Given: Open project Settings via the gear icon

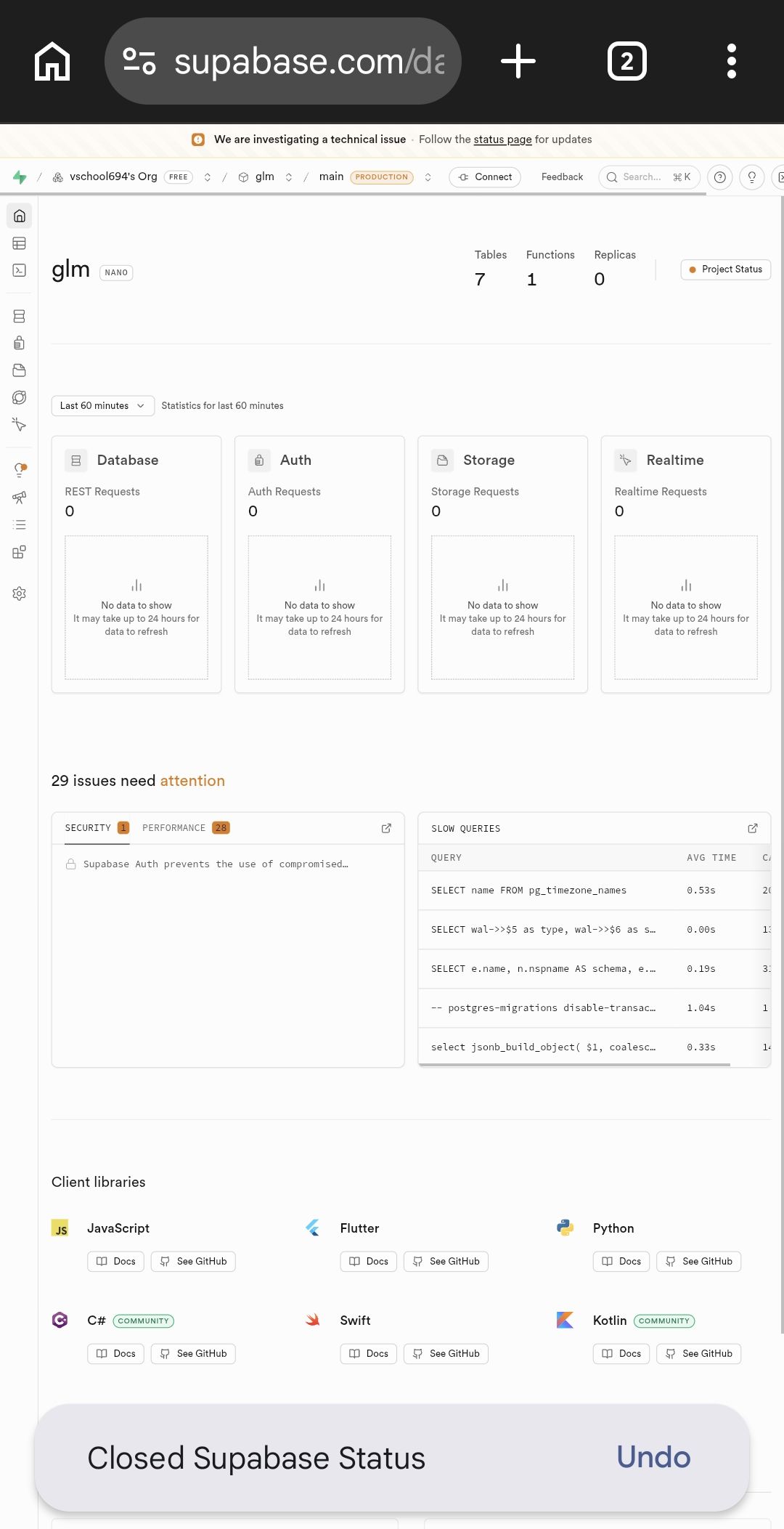Looking at the screenshot, I should [19, 593].
